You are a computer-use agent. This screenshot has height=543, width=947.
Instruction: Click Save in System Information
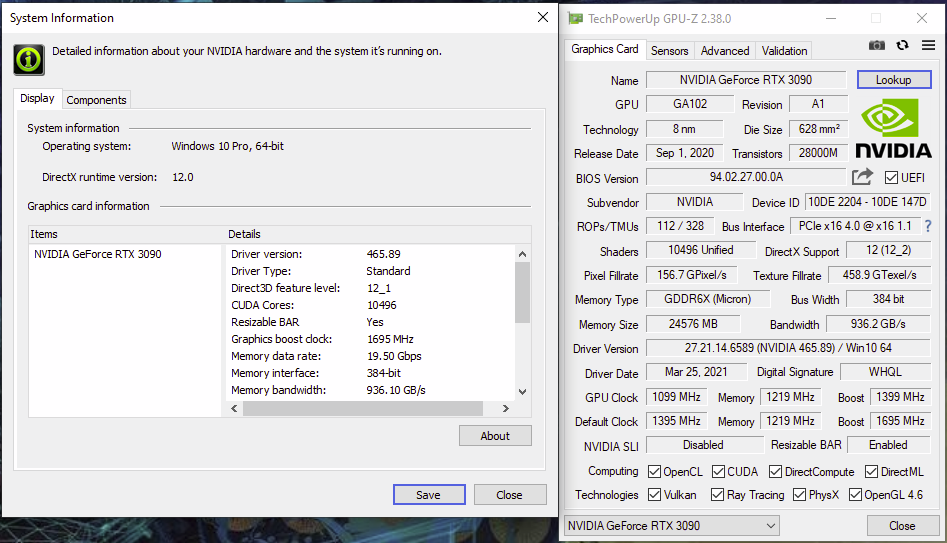coord(429,495)
